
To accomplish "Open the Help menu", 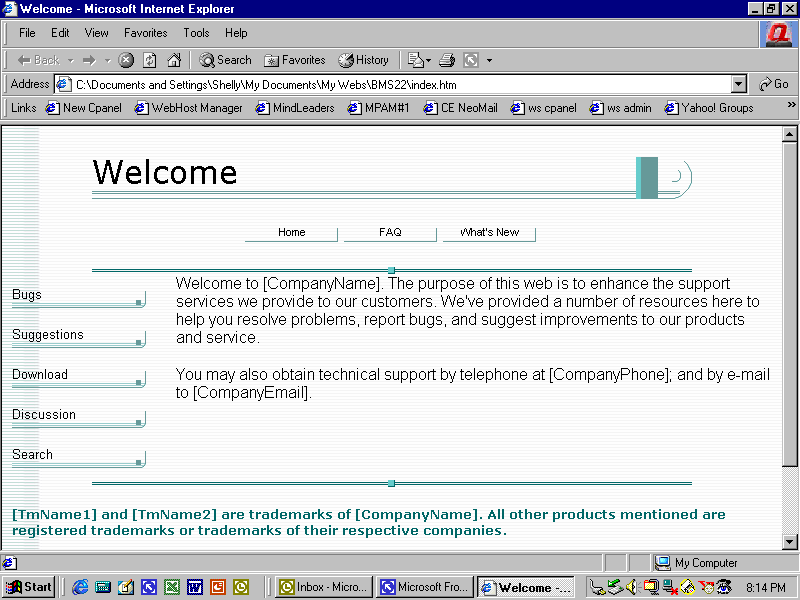I will [236, 33].
